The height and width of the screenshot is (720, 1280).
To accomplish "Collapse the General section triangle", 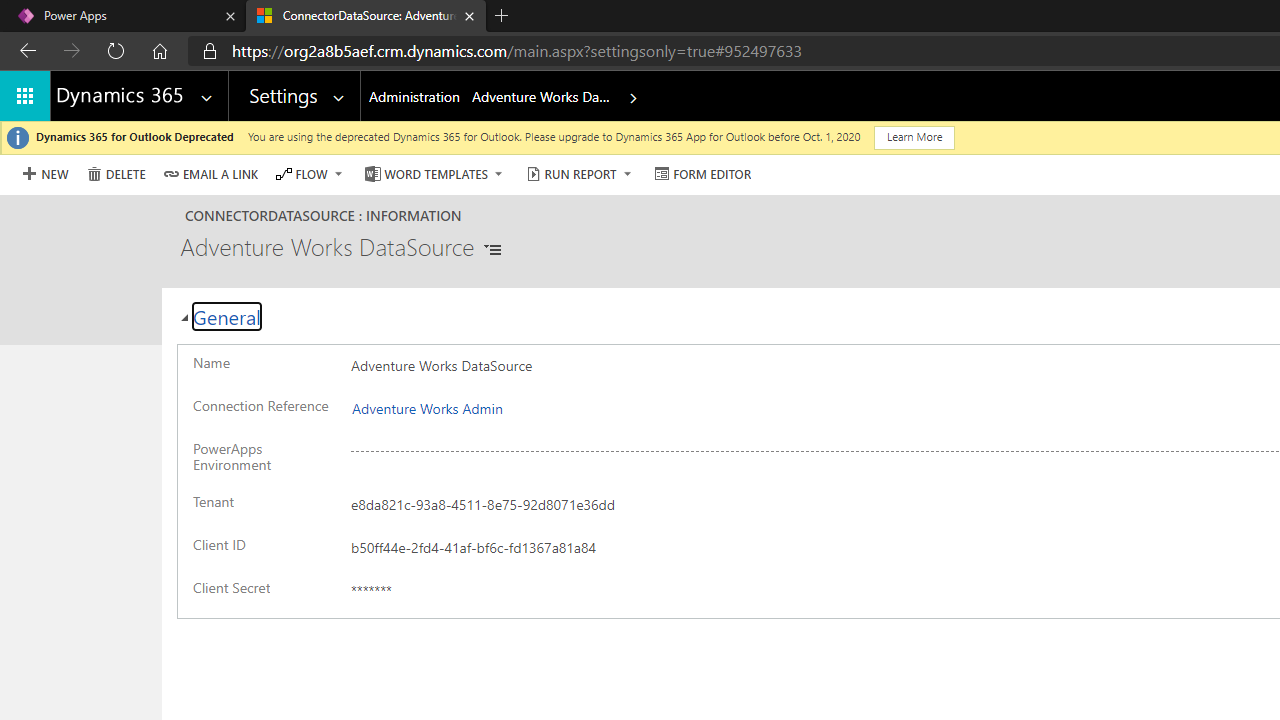I will (185, 318).
